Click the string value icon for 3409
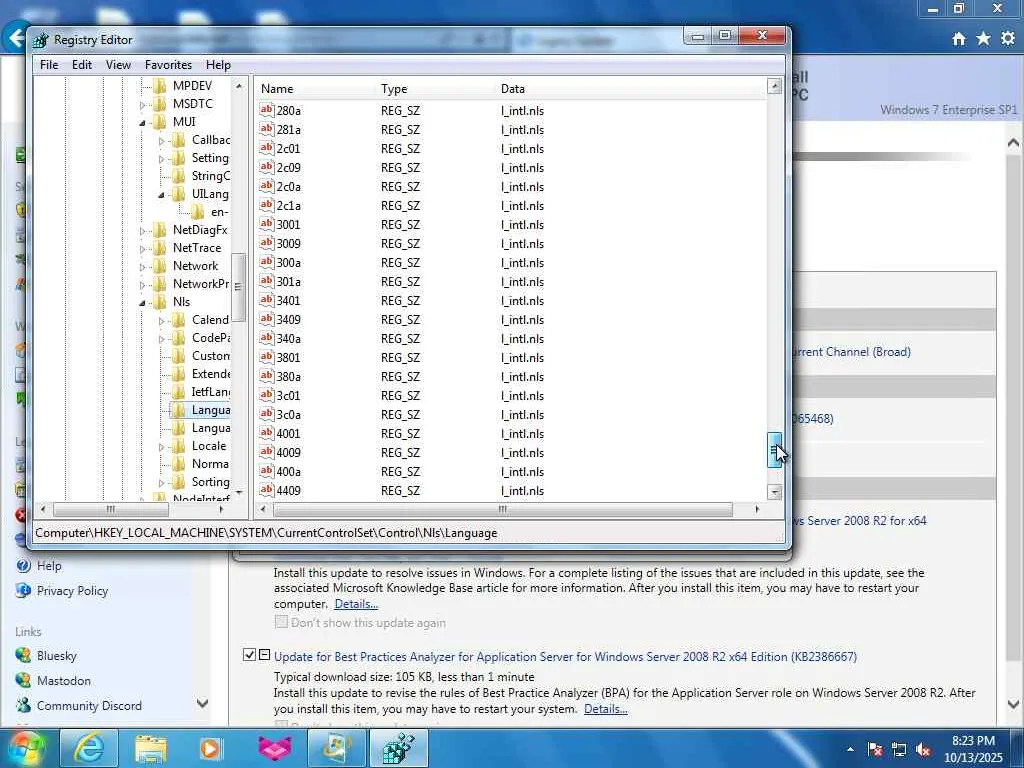This screenshot has height=768, width=1024. coord(266,319)
